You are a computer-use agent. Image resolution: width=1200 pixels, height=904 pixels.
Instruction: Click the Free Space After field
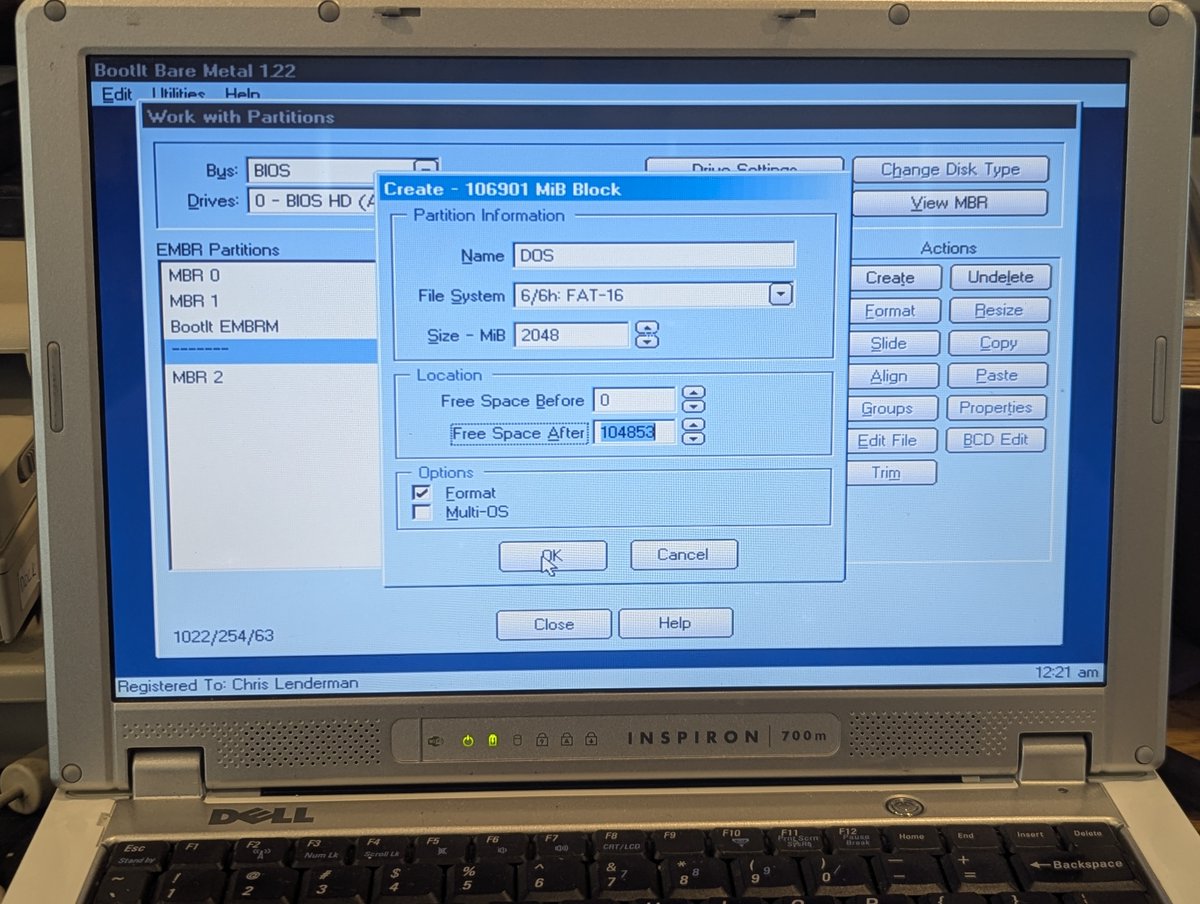click(635, 432)
